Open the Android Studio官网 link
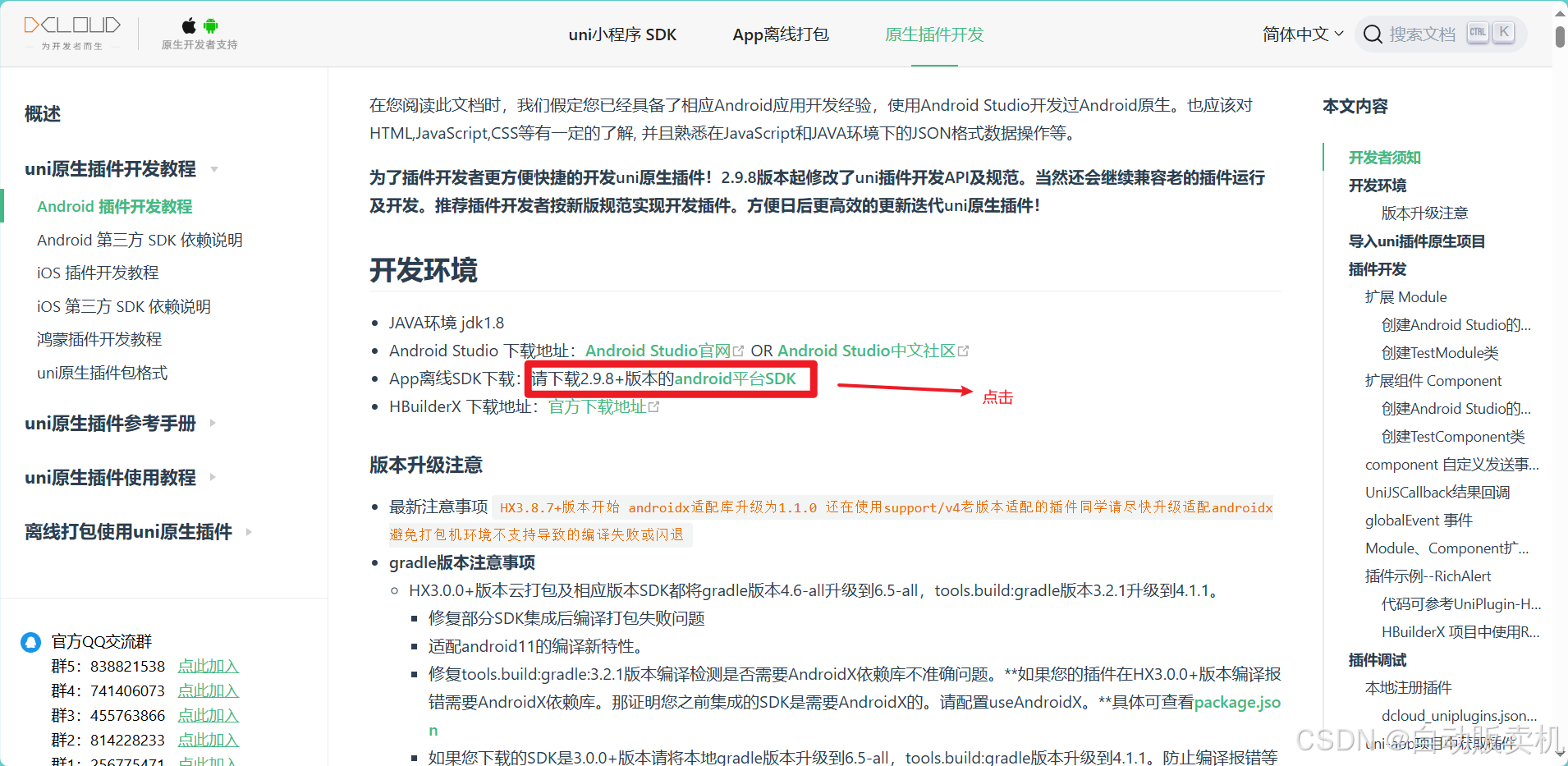Image resolution: width=1568 pixels, height=766 pixels. coord(658,351)
